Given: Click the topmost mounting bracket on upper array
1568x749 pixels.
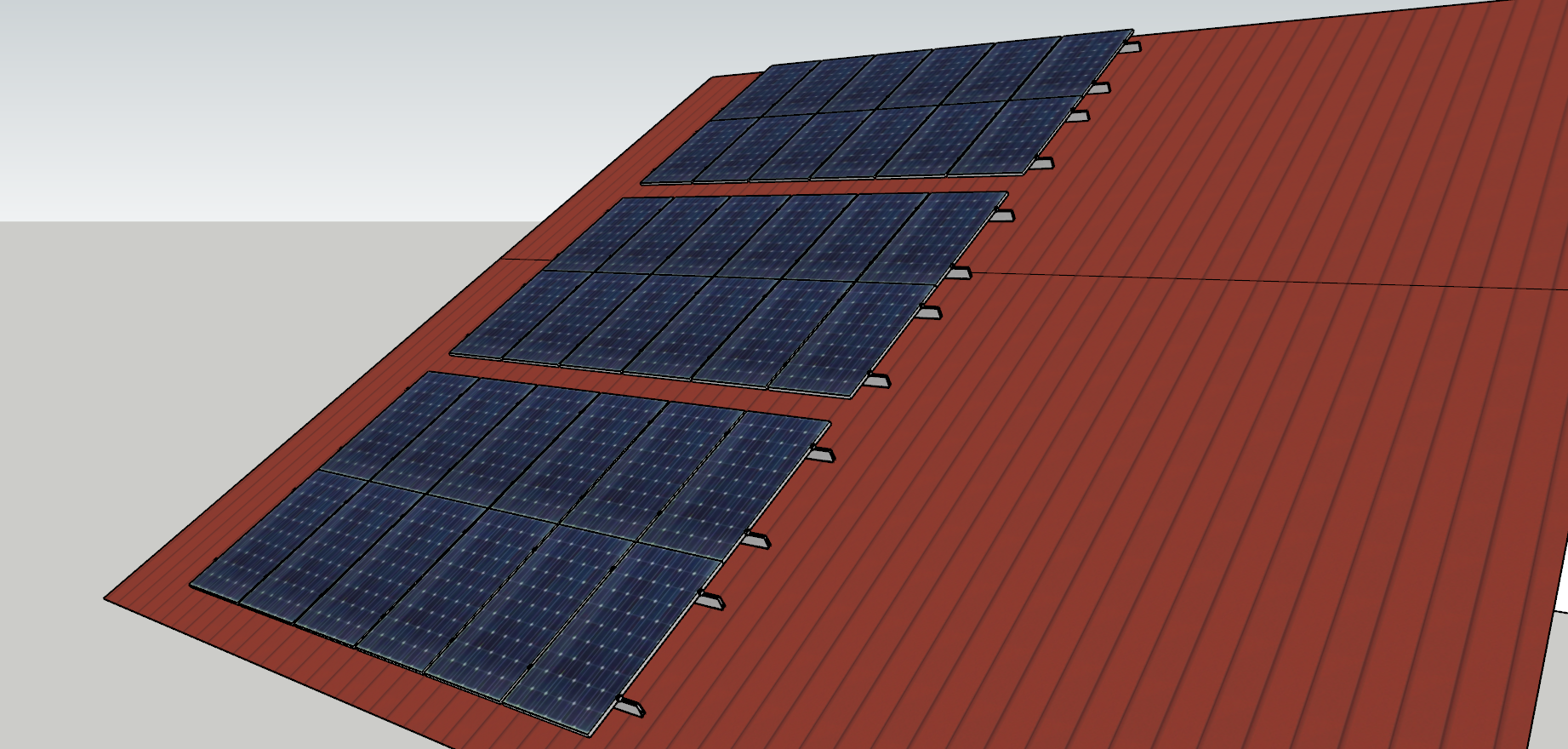Looking at the screenshot, I should point(1130,48).
